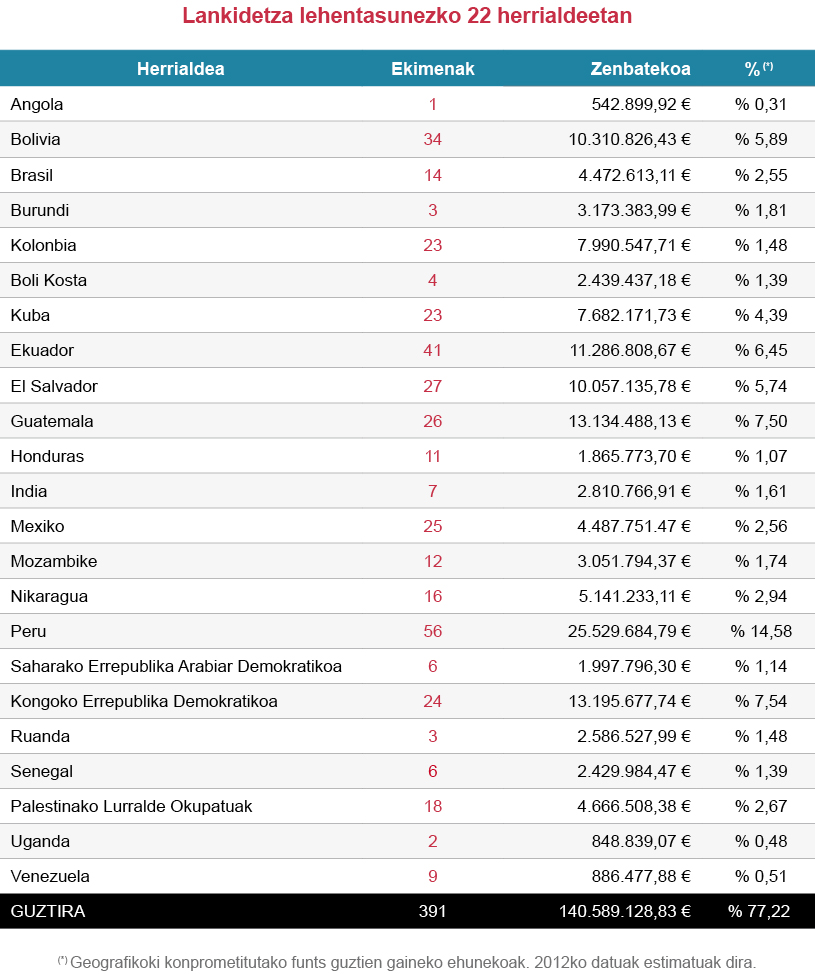This screenshot has height=974, width=815.
Task: Click the total percentage 77,22
Action: pos(759,911)
